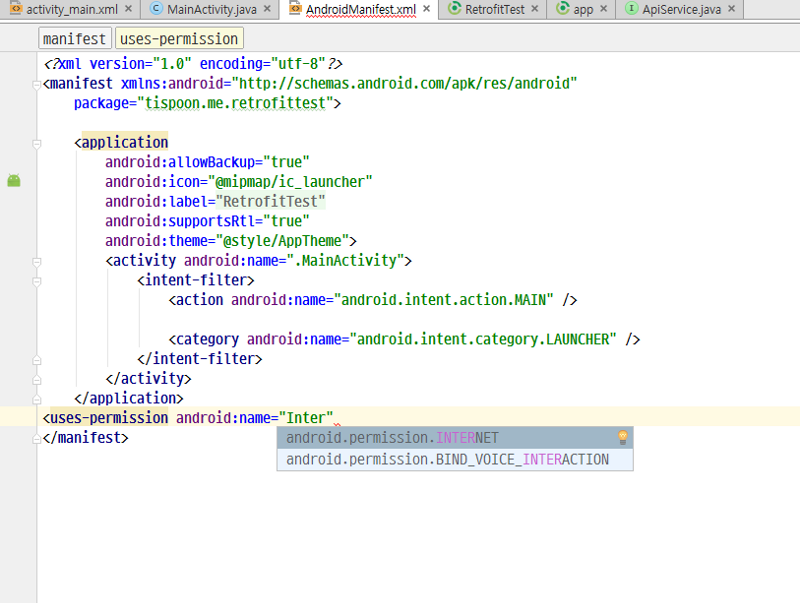This screenshot has width=800, height=603.
Task: Click the Android launcher icon in gutter
Action: pyautogui.click(x=14, y=180)
